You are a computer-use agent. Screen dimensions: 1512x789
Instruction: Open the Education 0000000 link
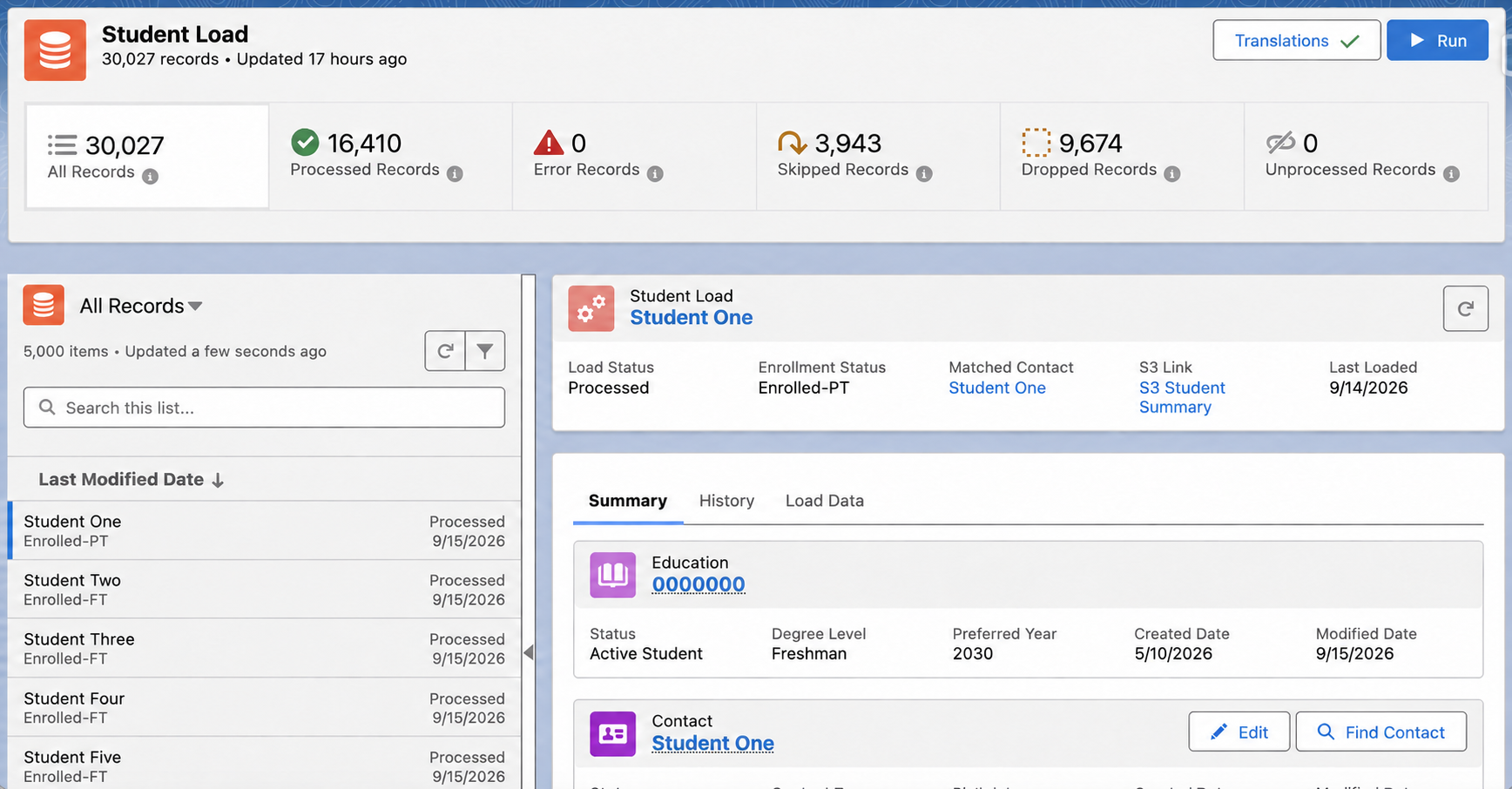tap(699, 584)
